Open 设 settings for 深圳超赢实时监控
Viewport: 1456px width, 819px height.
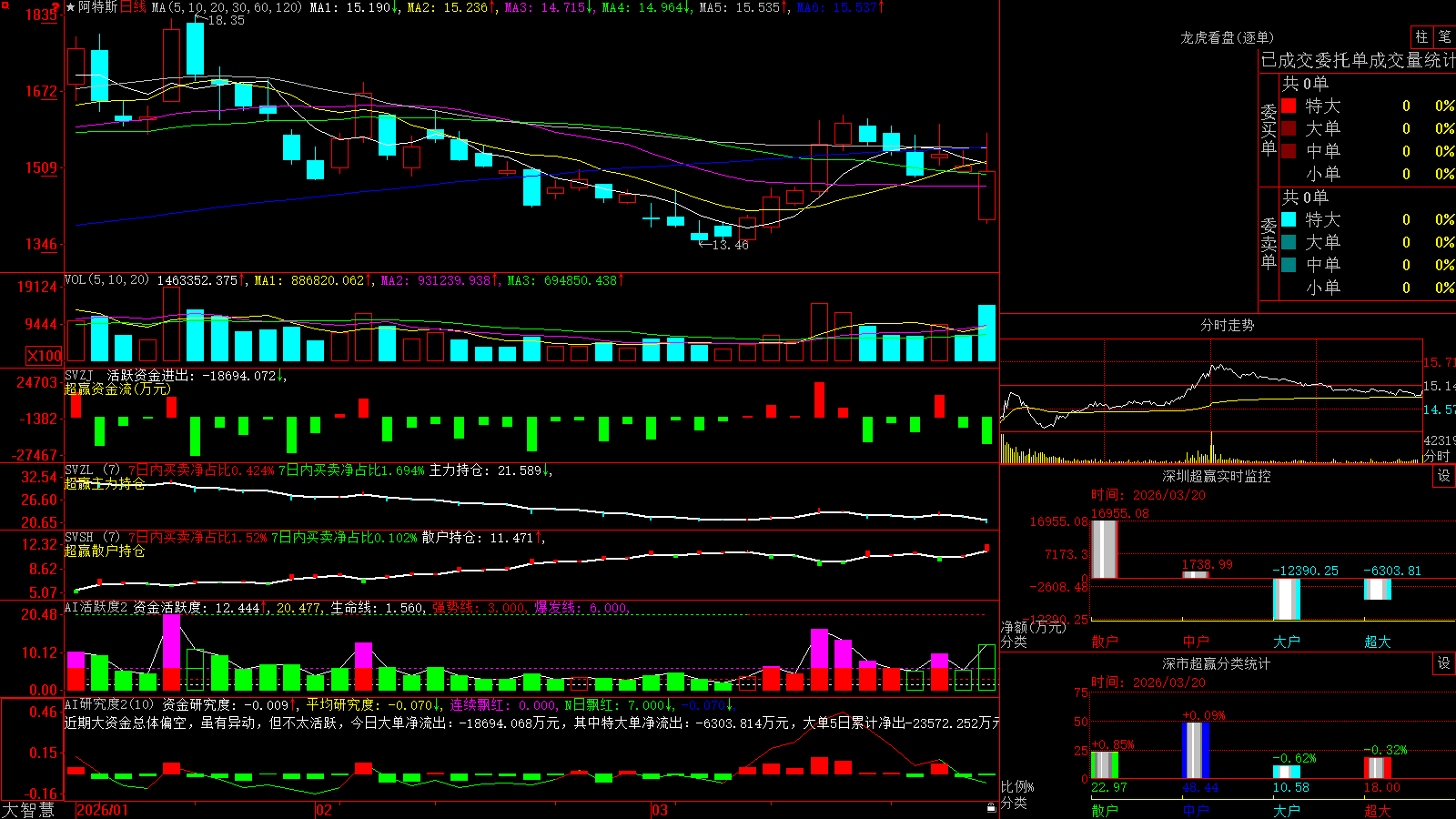(x=1444, y=476)
